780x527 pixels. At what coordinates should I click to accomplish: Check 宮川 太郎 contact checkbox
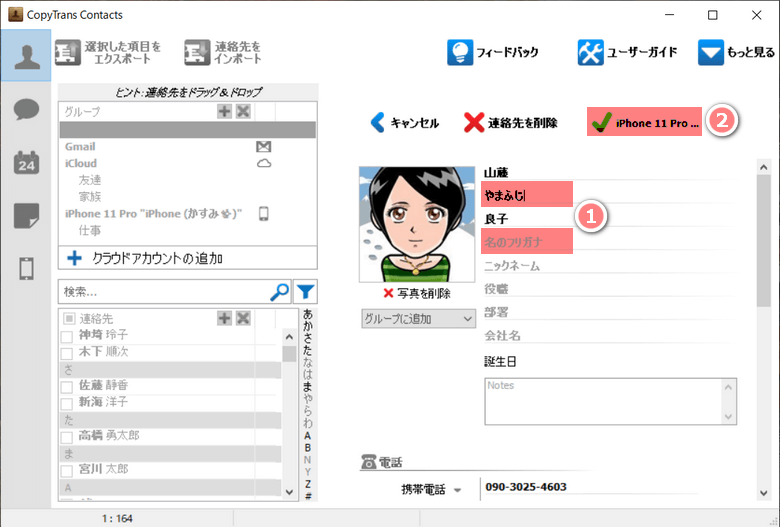click(x=67, y=471)
